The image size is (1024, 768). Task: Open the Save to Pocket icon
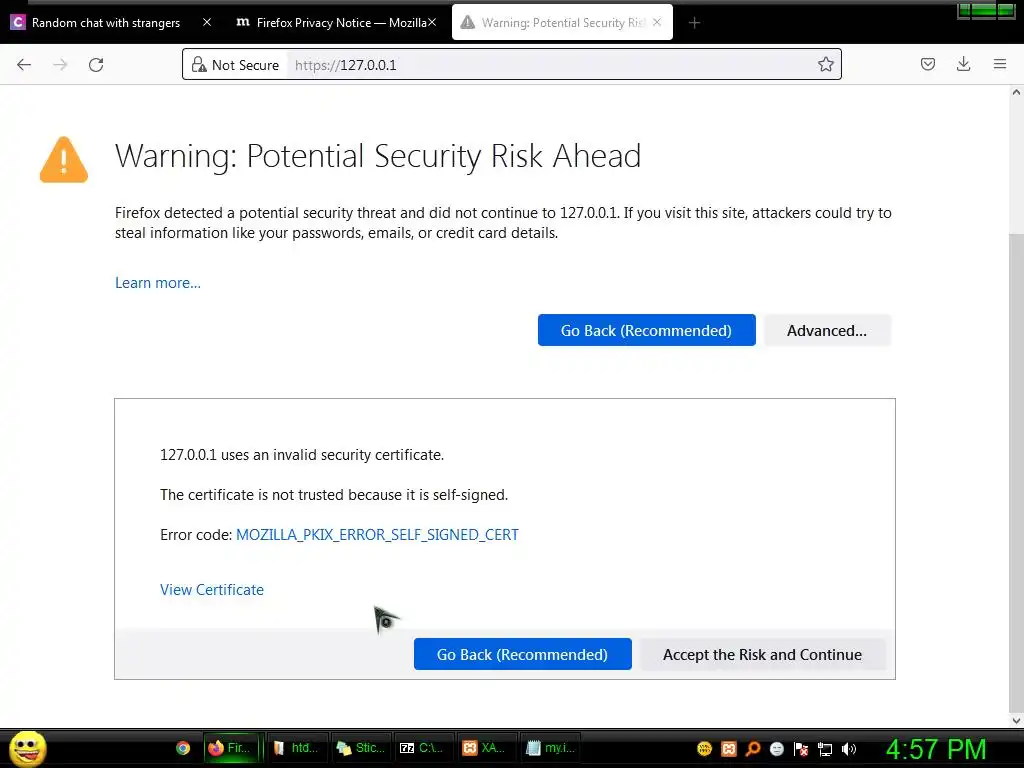click(928, 65)
